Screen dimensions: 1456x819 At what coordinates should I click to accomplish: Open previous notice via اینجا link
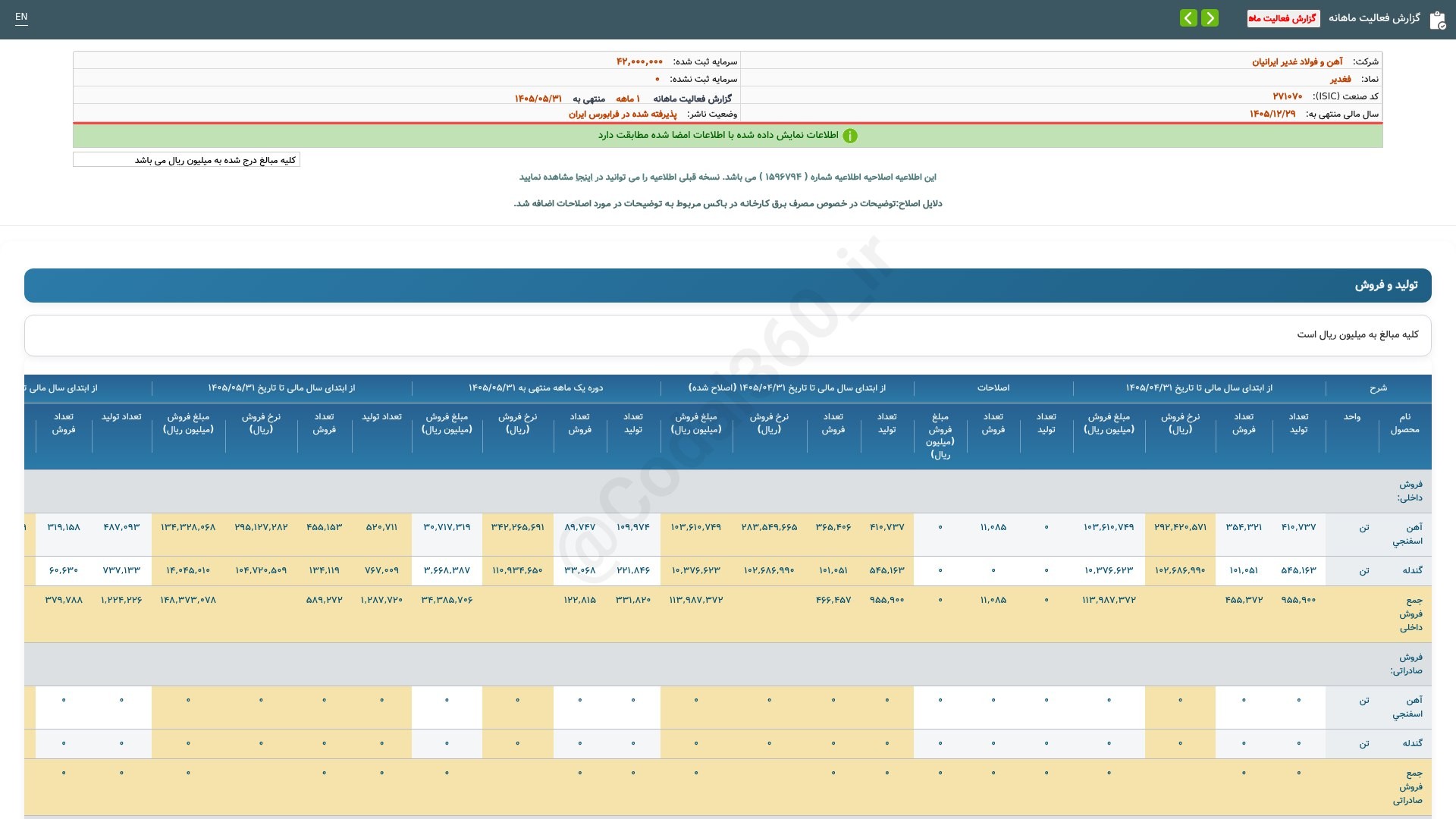(585, 177)
